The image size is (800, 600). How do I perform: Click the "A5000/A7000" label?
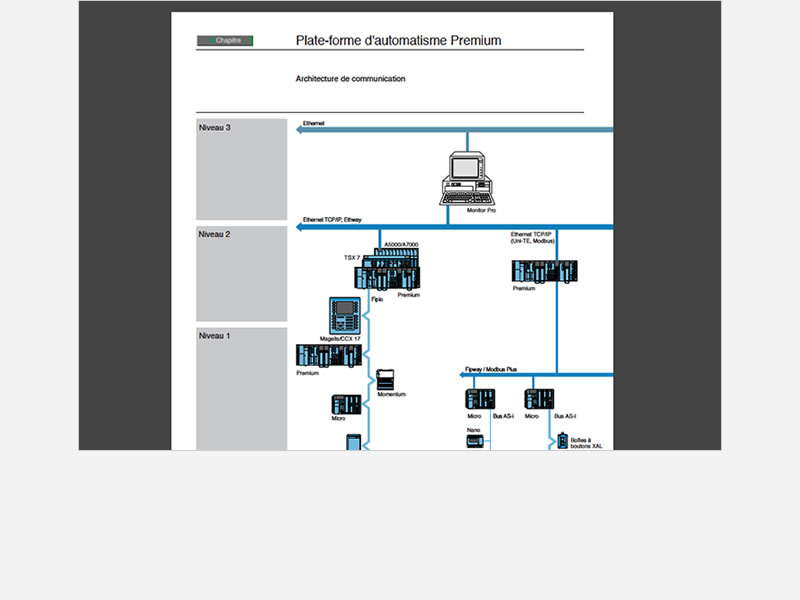click(401, 244)
